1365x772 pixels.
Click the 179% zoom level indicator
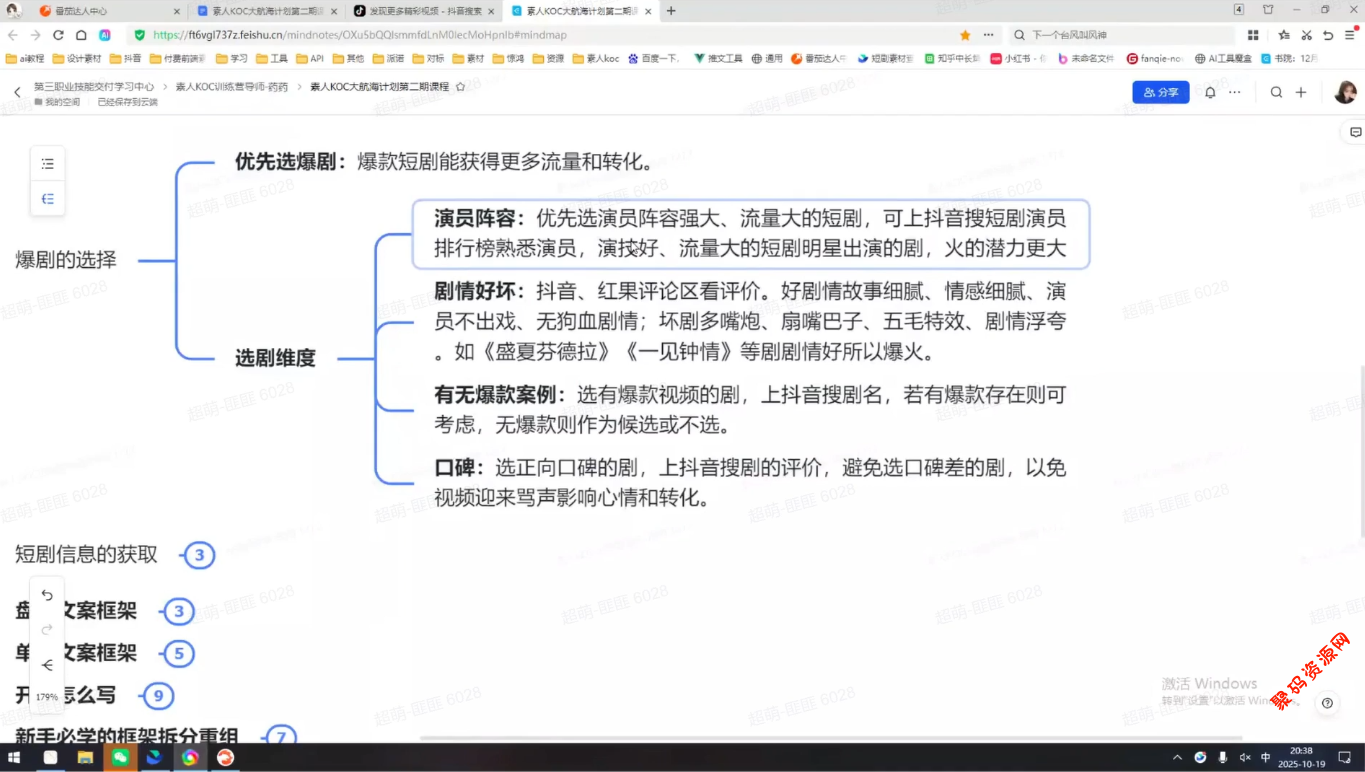(x=47, y=697)
